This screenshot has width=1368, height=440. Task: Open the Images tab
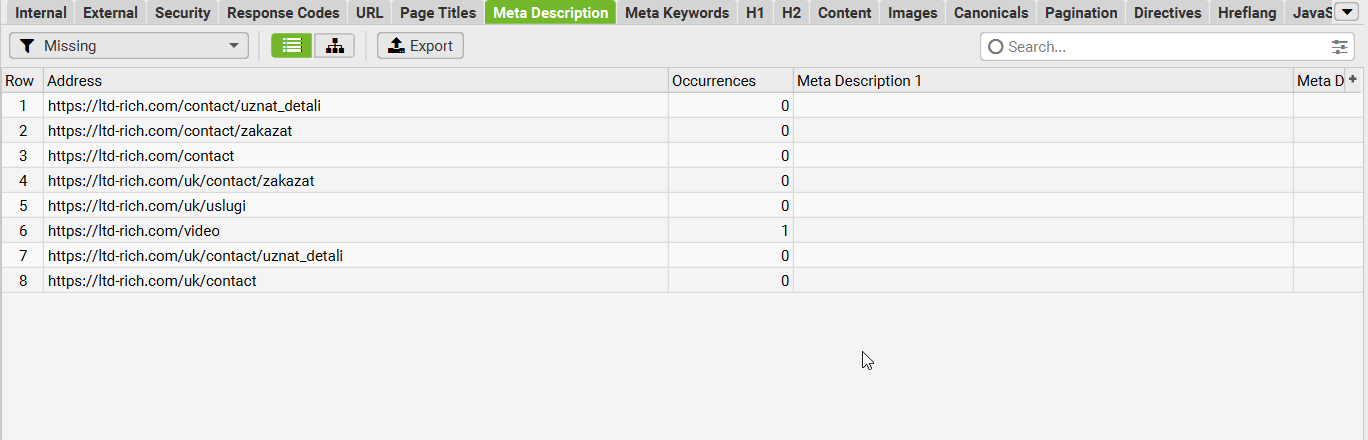click(x=913, y=13)
